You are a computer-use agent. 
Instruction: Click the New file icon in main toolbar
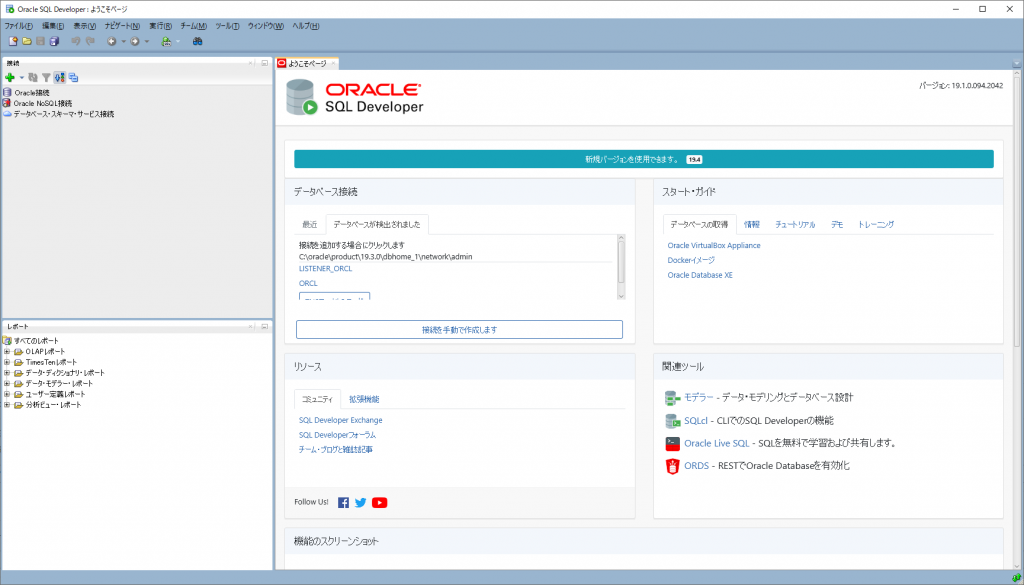[x=13, y=41]
